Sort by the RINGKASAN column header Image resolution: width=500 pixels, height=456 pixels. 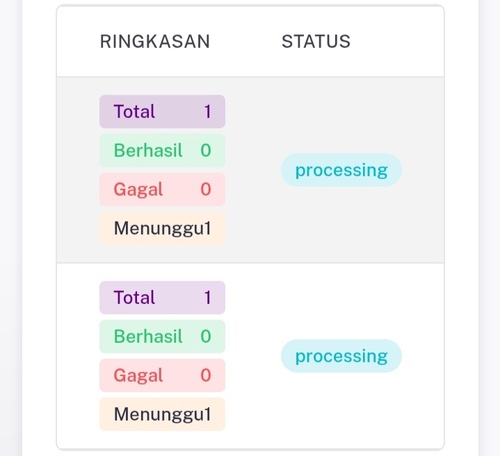tap(155, 42)
